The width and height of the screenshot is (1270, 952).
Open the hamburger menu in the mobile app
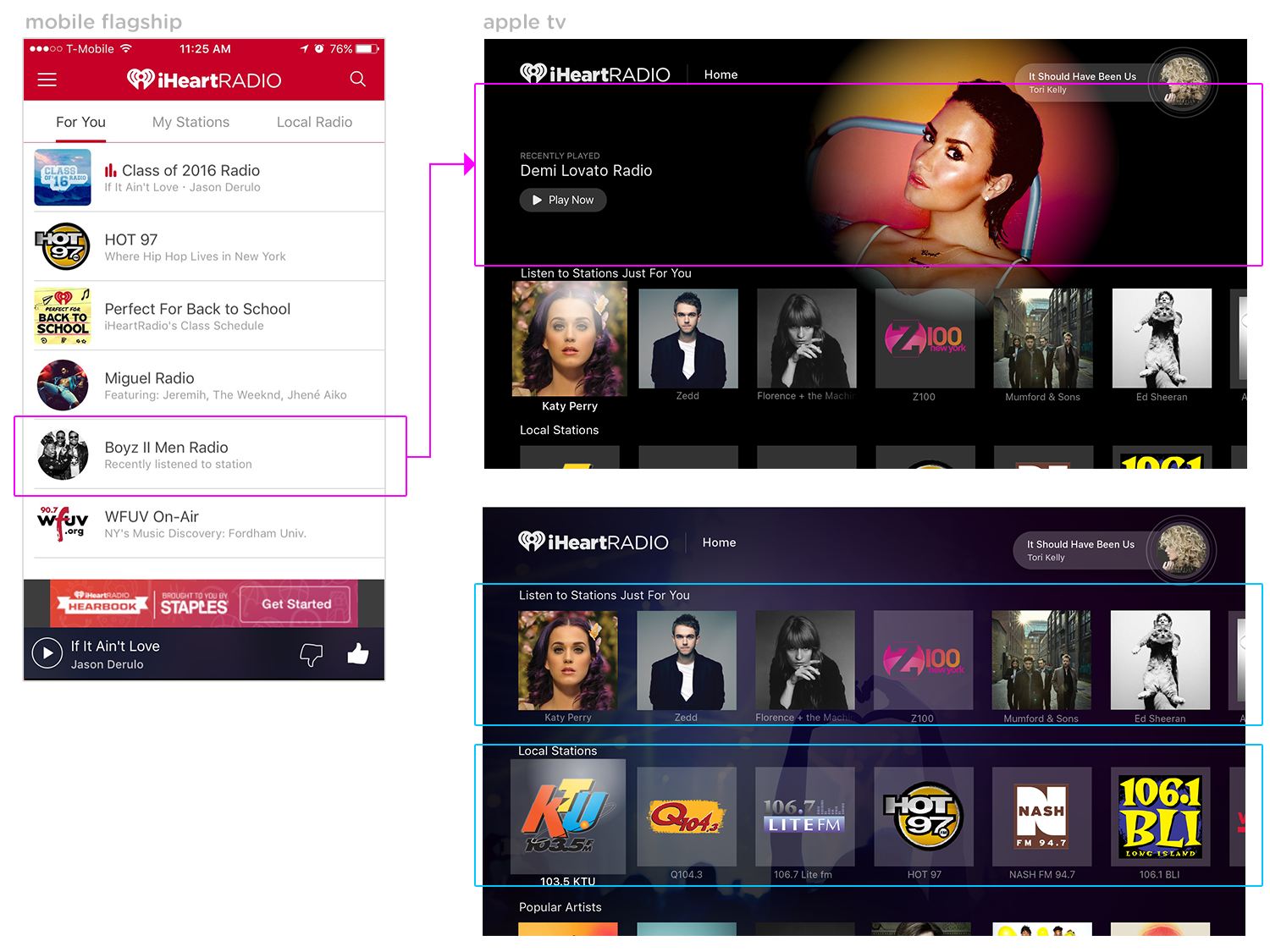(47, 80)
